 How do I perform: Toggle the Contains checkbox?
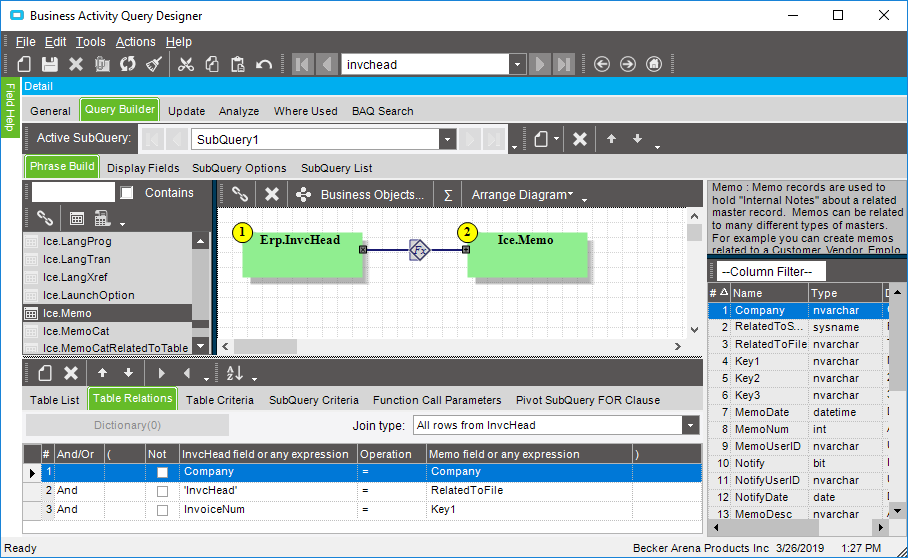(x=127, y=193)
